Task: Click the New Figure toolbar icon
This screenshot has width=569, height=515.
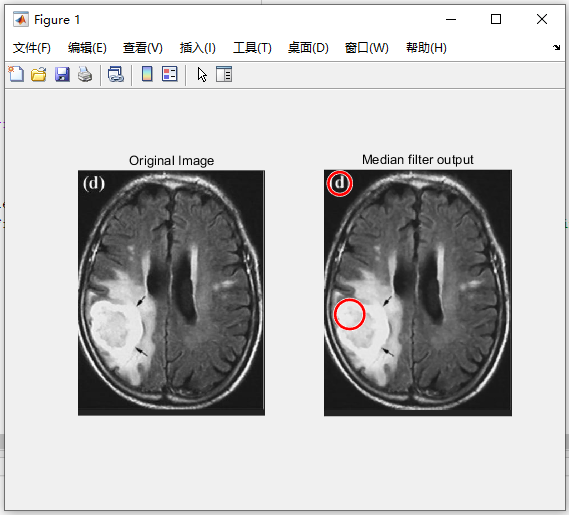Action: (x=16, y=74)
